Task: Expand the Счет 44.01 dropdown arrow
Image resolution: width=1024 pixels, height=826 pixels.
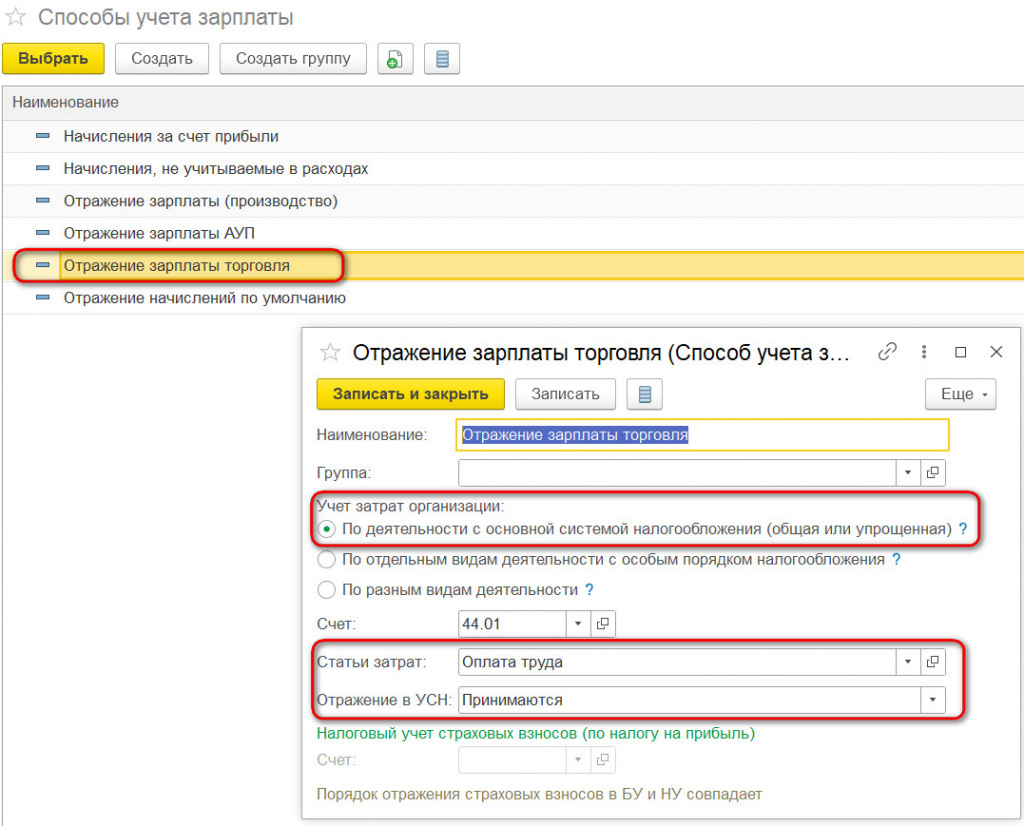Action: point(578,624)
